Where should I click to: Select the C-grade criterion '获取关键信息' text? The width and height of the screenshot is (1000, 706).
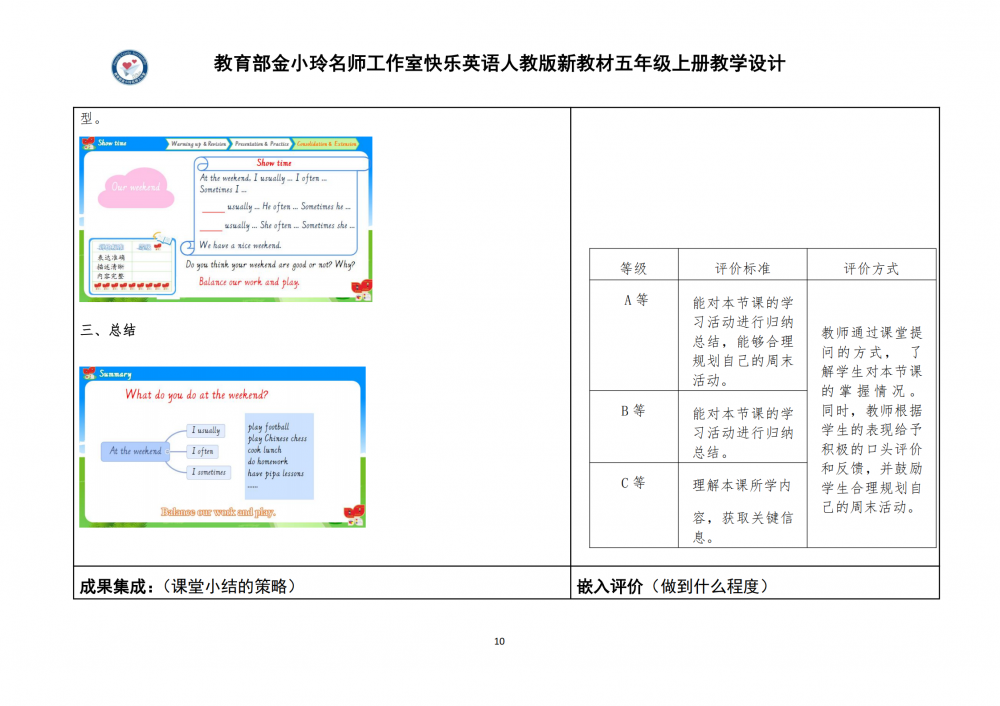click(x=743, y=511)
